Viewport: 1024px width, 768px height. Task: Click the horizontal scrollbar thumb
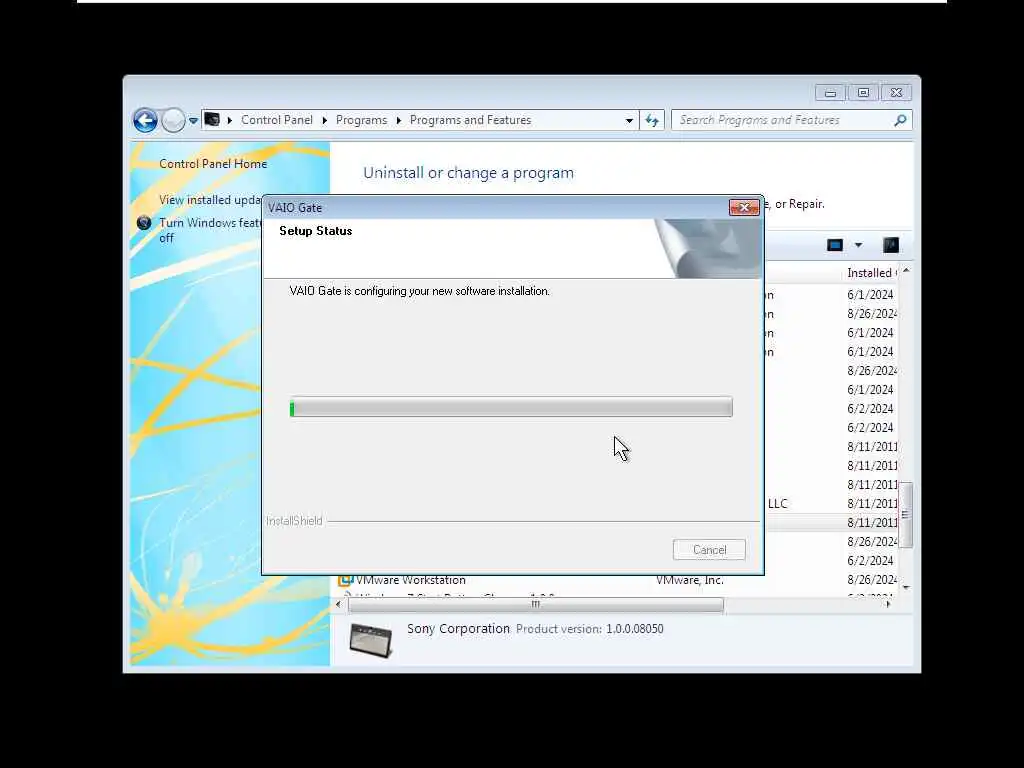point(536,605)
